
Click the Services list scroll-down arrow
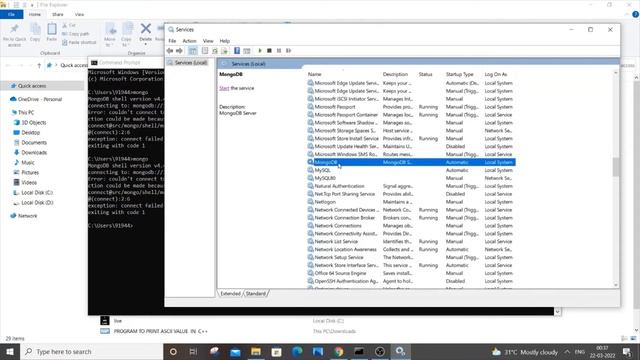coord(616,285)
